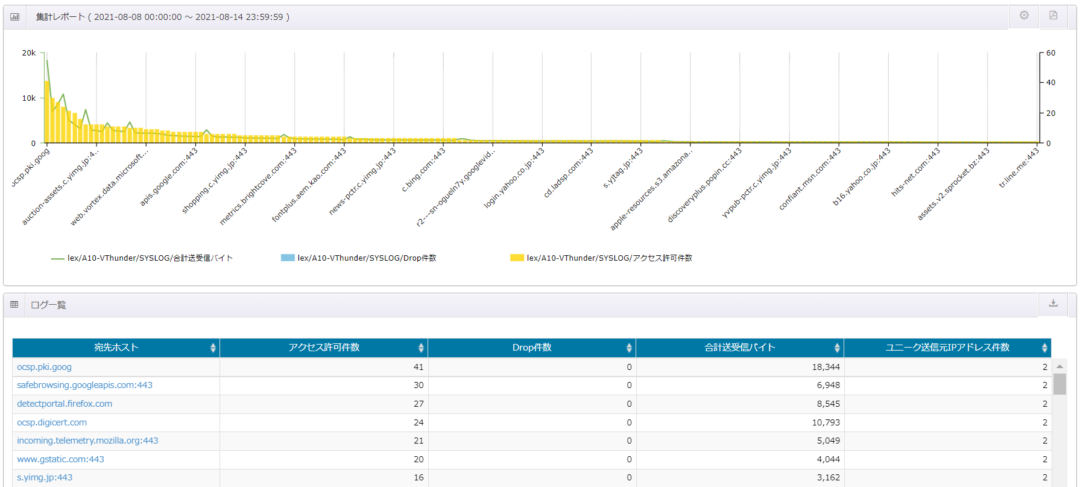Open the ocsp.pki.goog host link in the table
Image resolution: width=1080 pixels, height=487 pixels.
click(44, 367)
